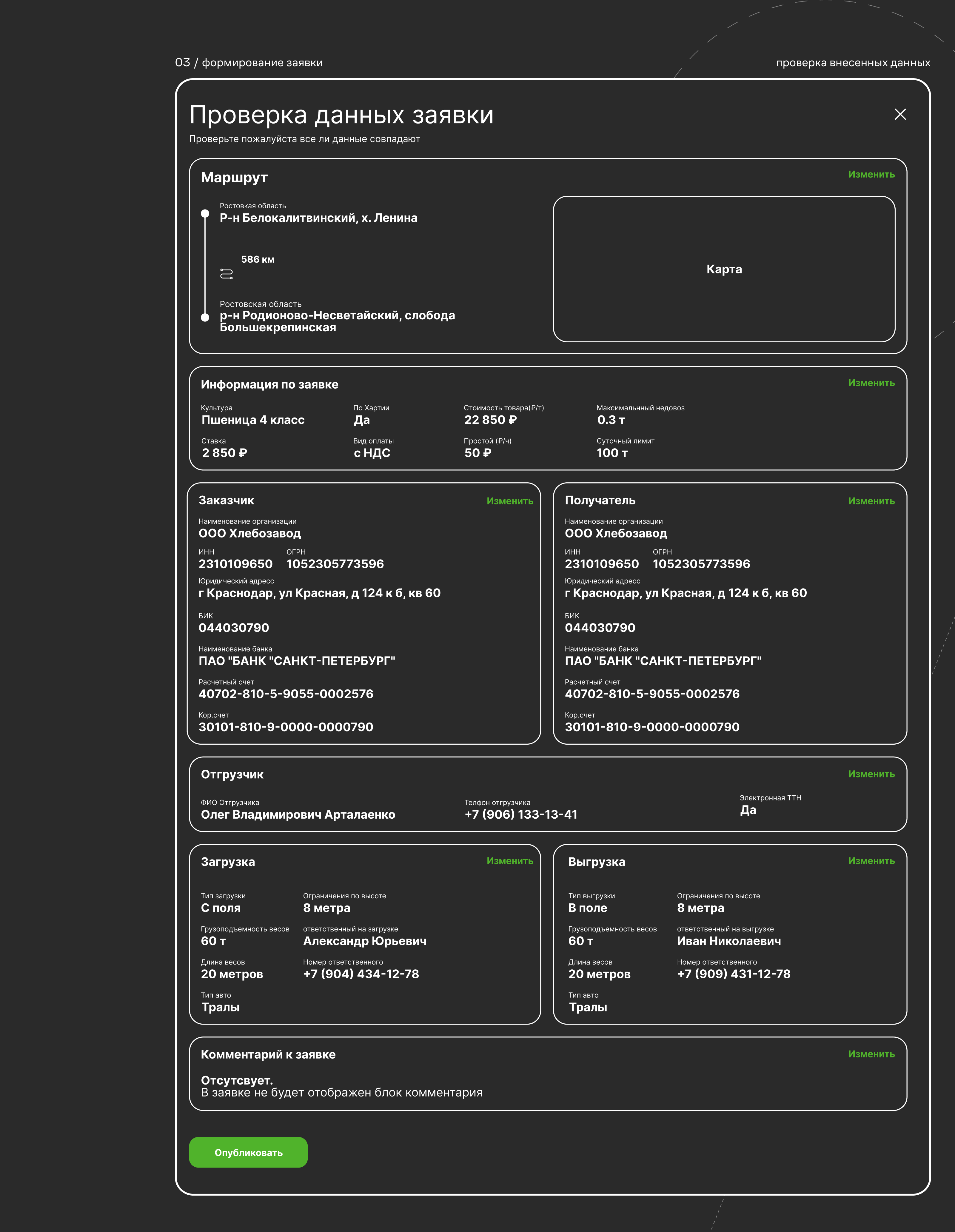955x1232 pixels.
Task: Click the route end point marker
Action: click(x=205, y=317)
